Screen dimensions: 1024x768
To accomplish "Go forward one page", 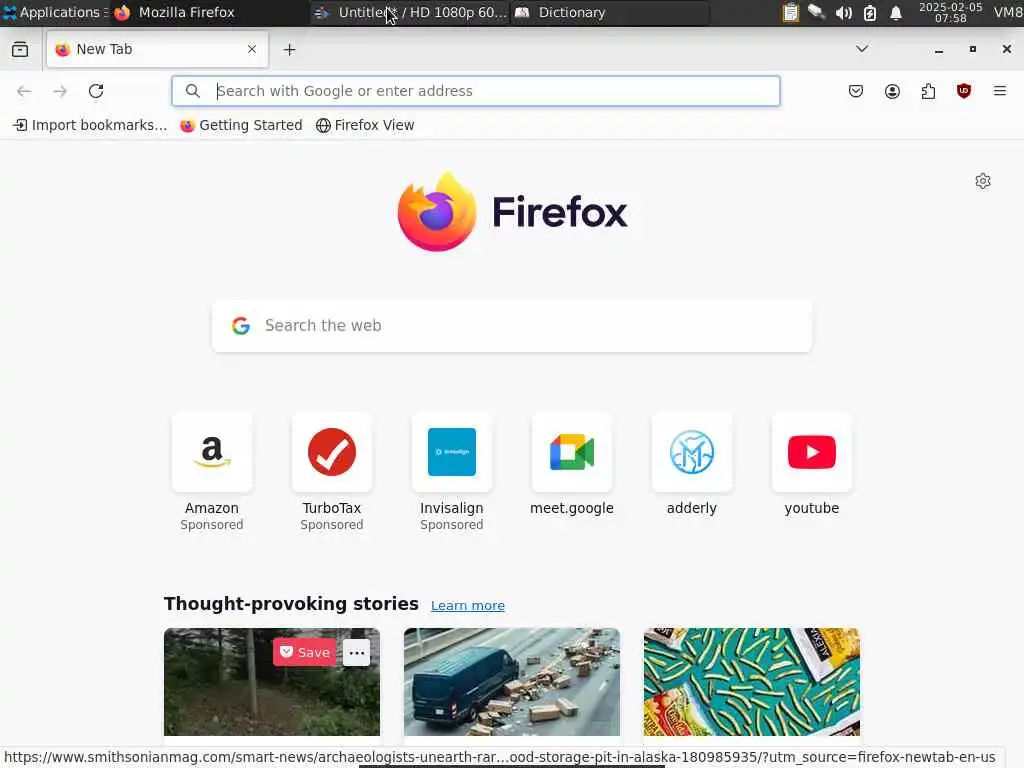I will coord(60,91).
